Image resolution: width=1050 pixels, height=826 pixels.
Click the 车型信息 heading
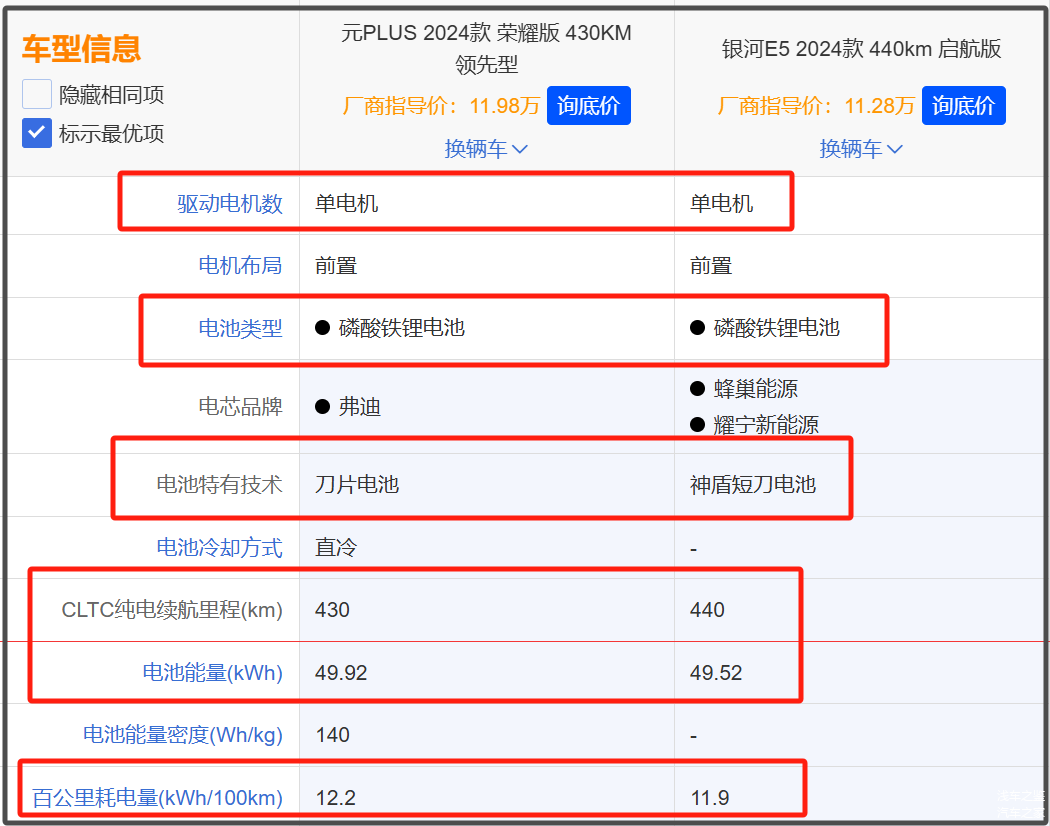click(81, 48)
